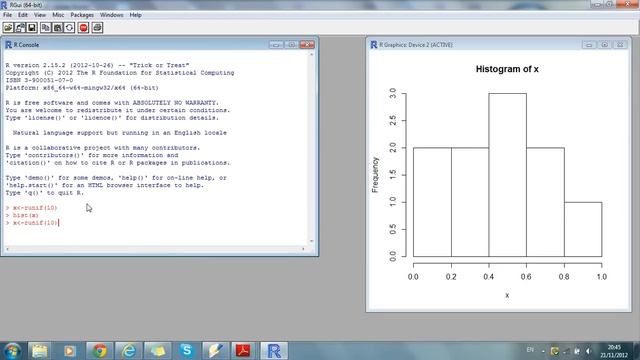This screenshot has width=640, height=360.
Task: Click the console horizontal scrollbar left arrow
Action: click(x=7, y=249)
